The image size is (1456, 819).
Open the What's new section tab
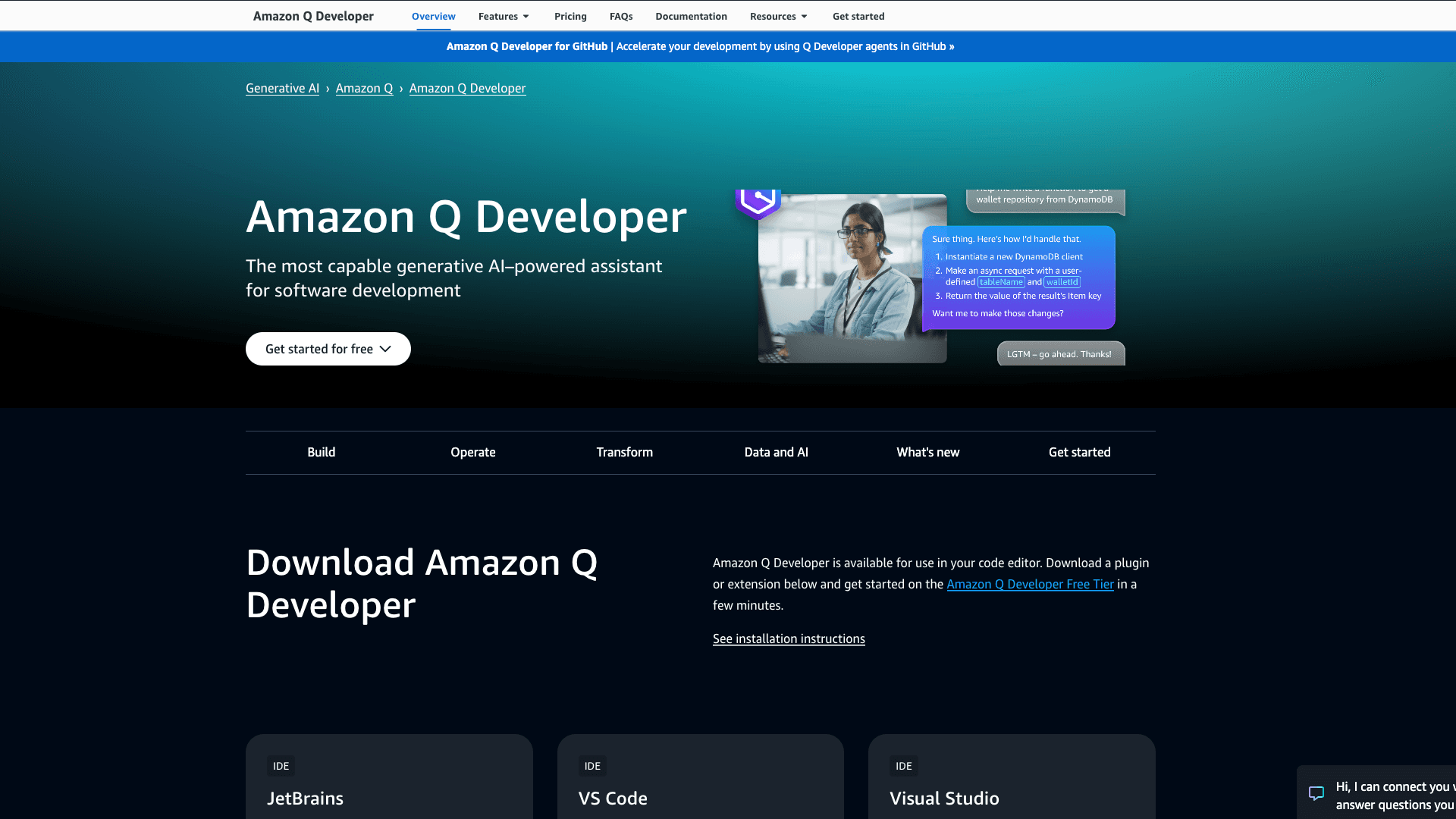pos(927,452)
